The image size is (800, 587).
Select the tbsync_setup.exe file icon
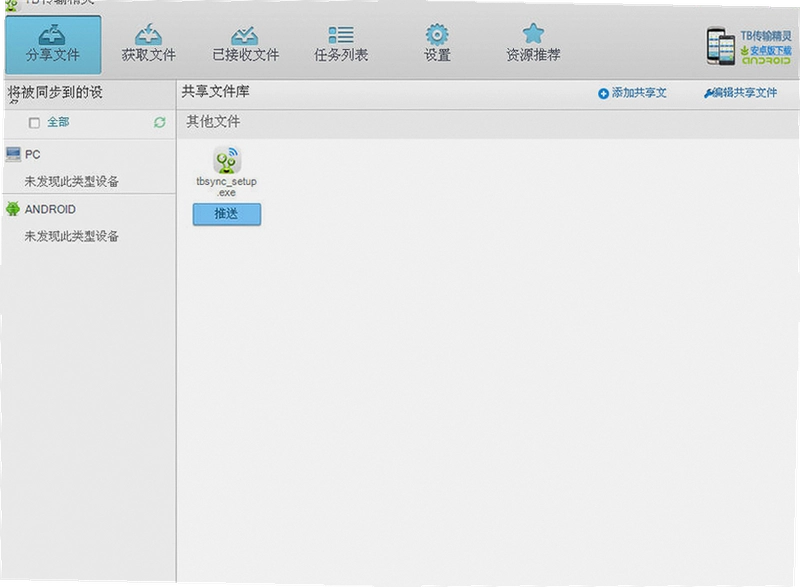(x=227, y=160)
